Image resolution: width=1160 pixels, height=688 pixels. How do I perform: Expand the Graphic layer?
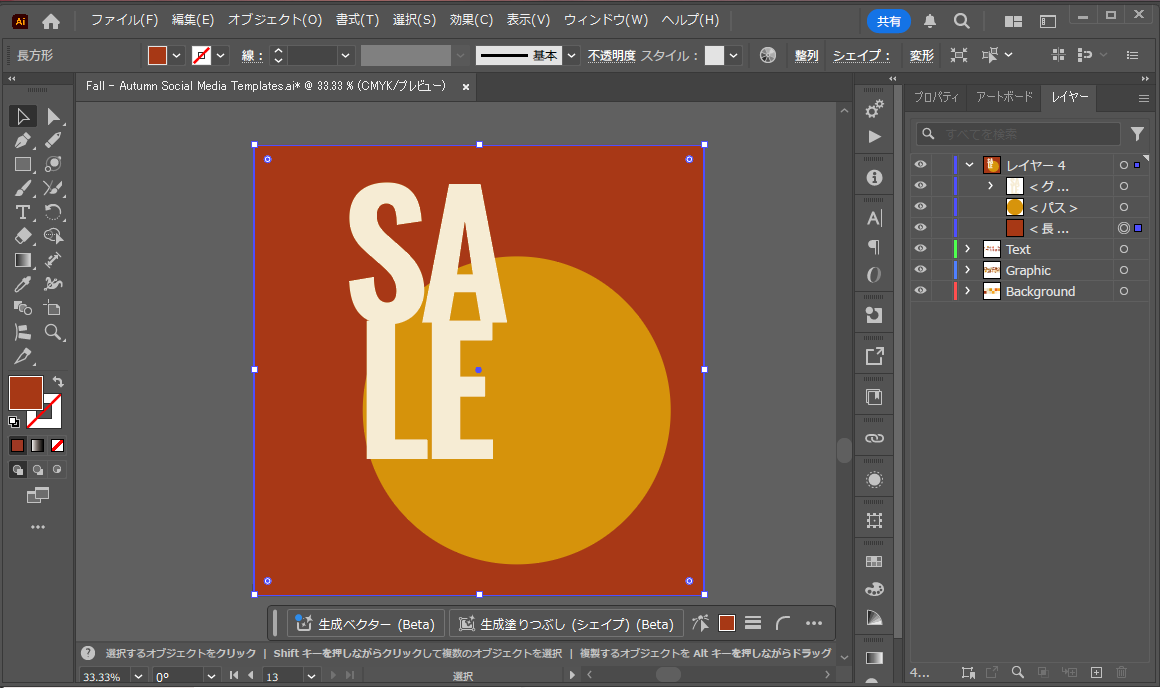pos(968,269)
